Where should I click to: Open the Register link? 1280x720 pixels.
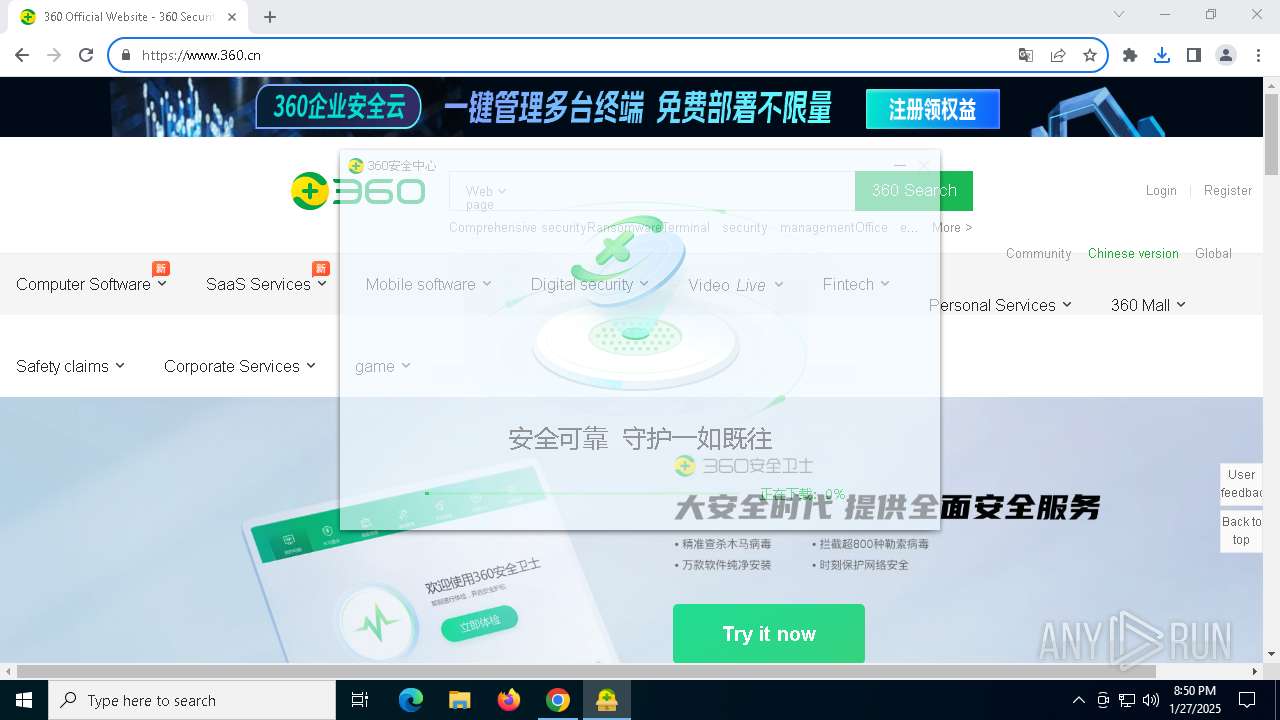[x=1228, y=190]
